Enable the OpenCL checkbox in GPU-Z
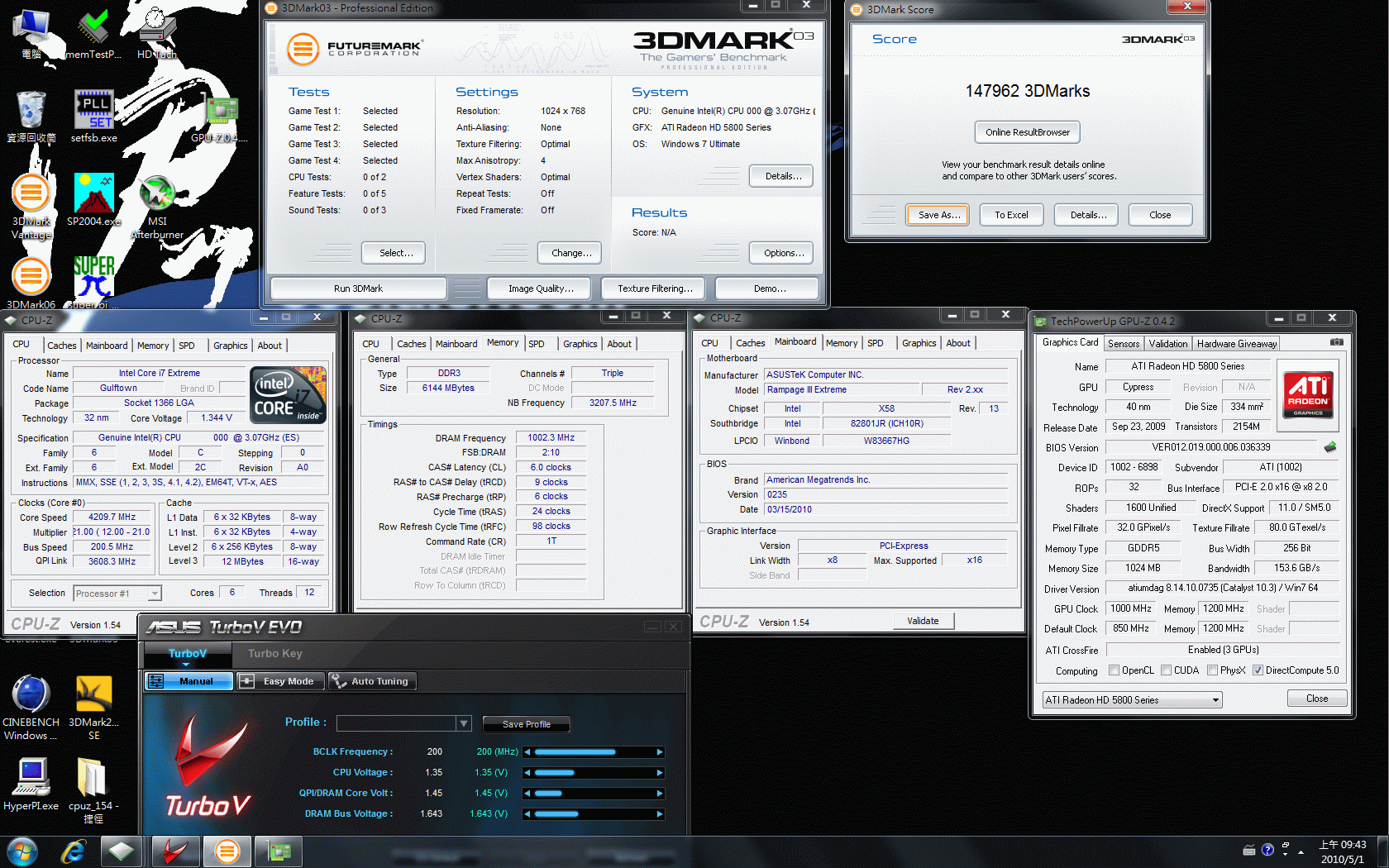 (x=1114, y=670)
